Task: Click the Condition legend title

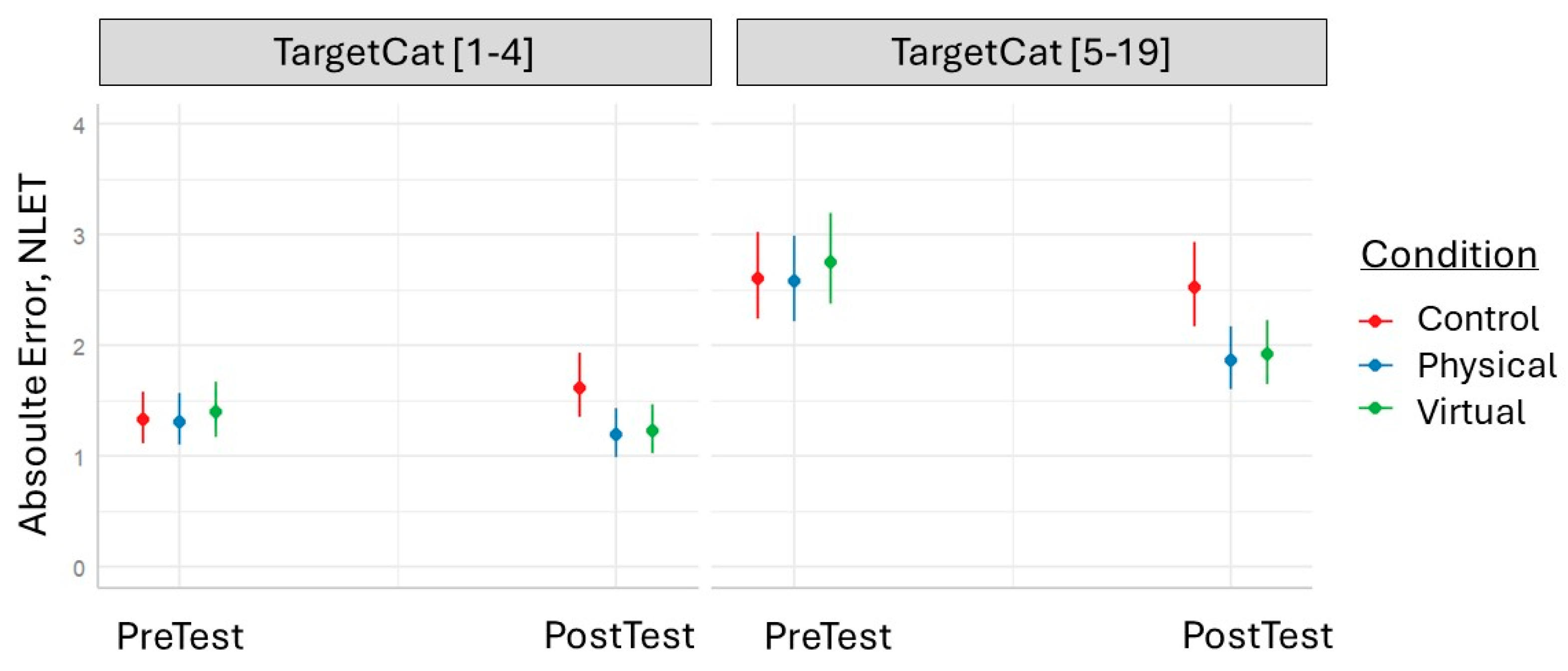Action: [x=1449, y=254]
